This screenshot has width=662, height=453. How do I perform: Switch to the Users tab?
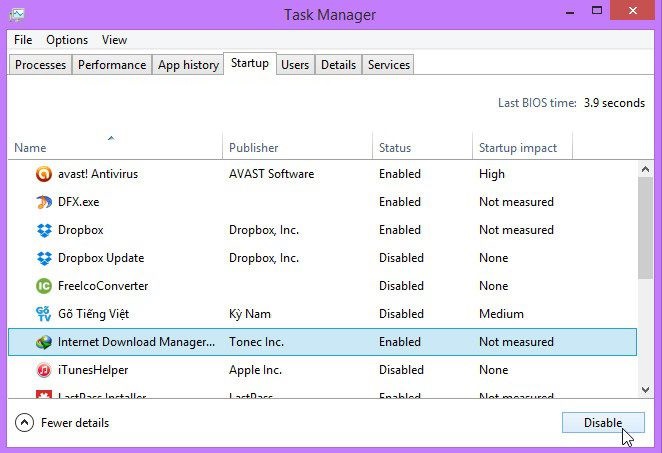tap(295, 65)
